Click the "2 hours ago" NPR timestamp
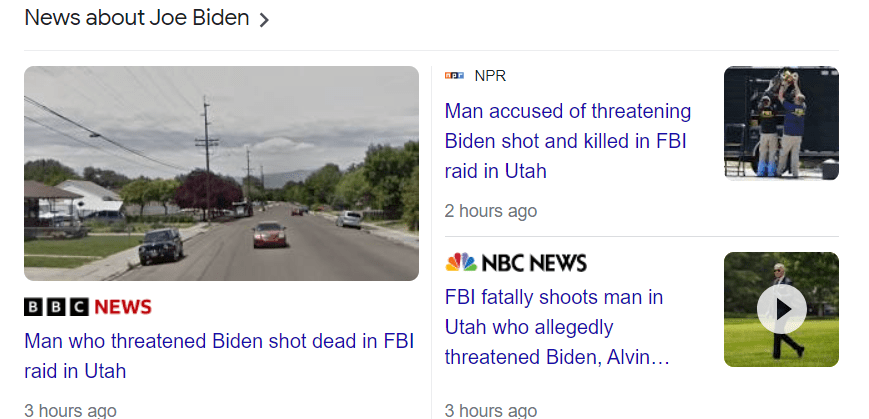Image resolution: width=869 pixels, height=419 pixels. [490, 211]
